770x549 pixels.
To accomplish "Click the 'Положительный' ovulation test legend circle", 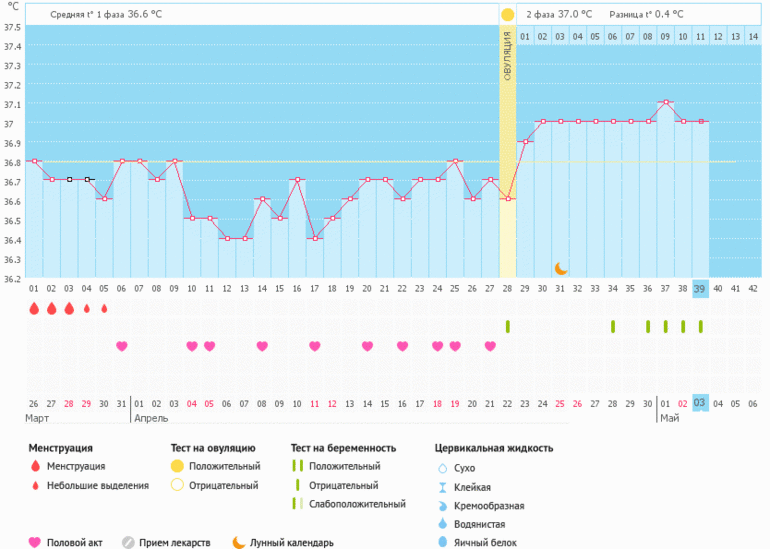I will click(177, 466).
